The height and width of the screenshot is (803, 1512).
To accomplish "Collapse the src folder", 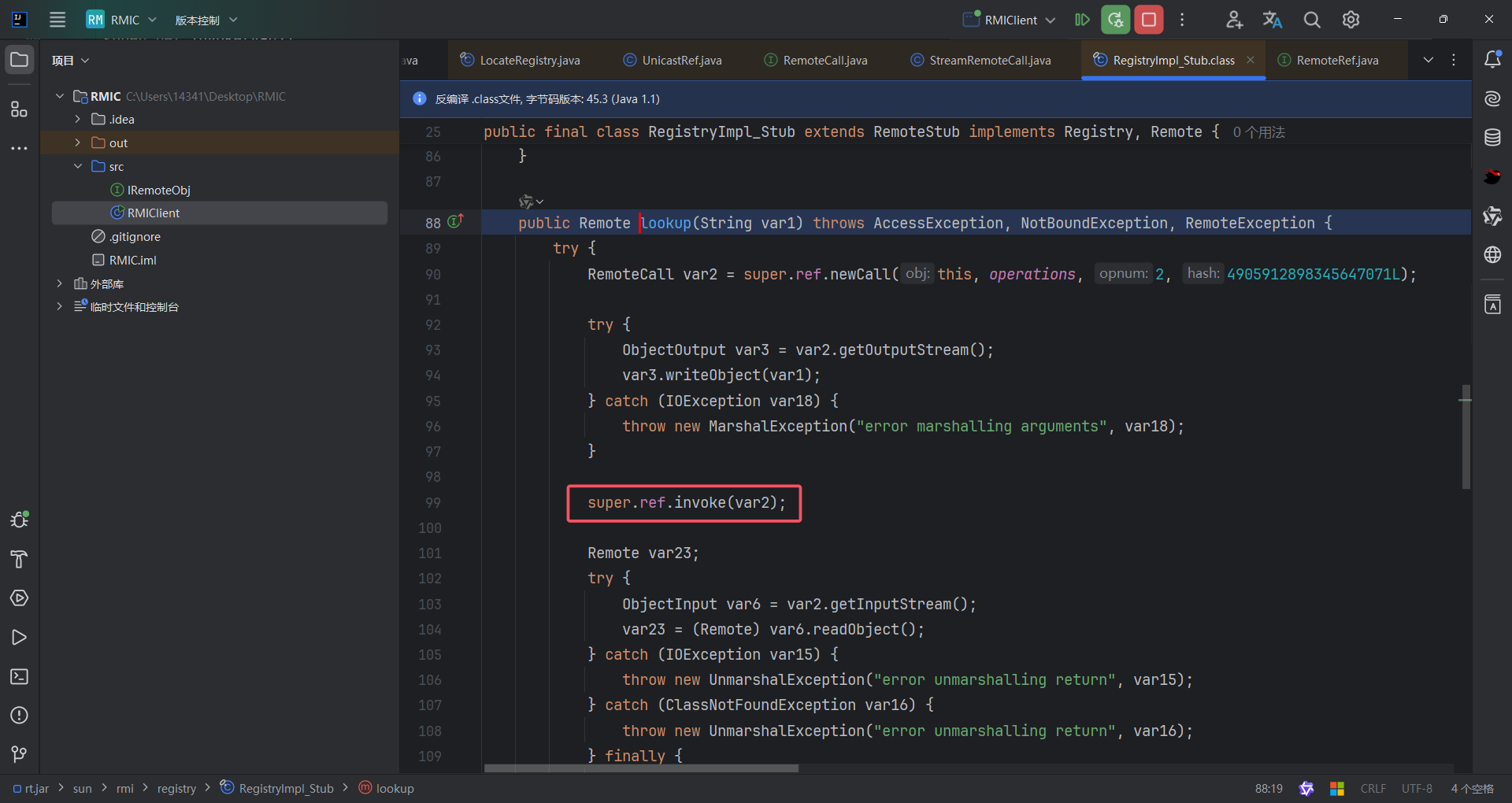I will tap(77, 166).
